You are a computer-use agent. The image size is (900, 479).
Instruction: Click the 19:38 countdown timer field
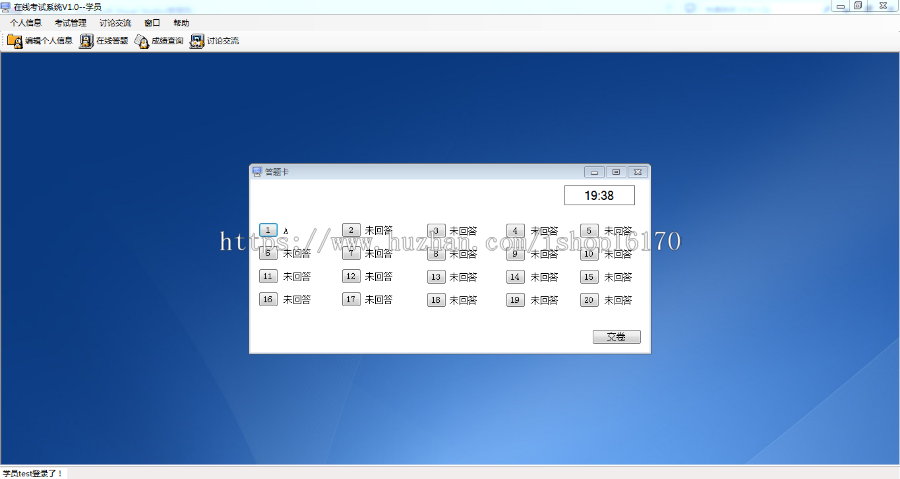pos(599,195)
